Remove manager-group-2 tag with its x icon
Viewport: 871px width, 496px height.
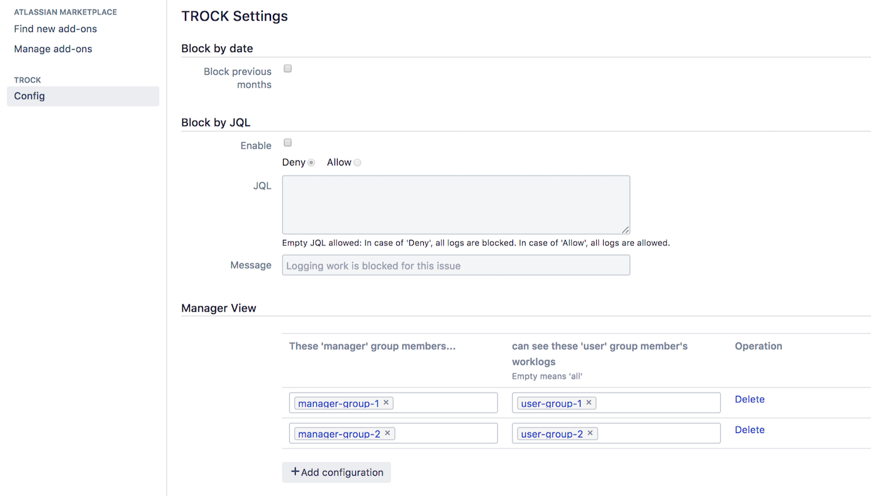[388, 434]
